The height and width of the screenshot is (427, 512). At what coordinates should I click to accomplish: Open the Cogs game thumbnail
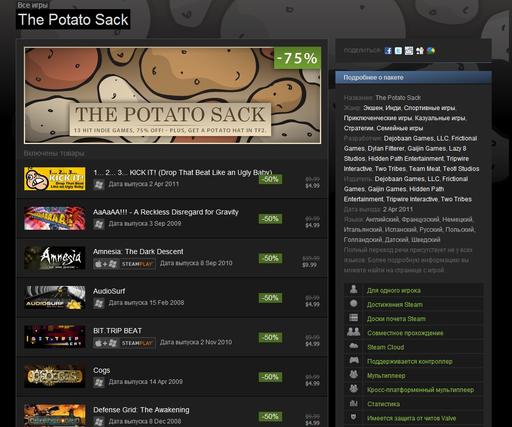coord(55,377)
